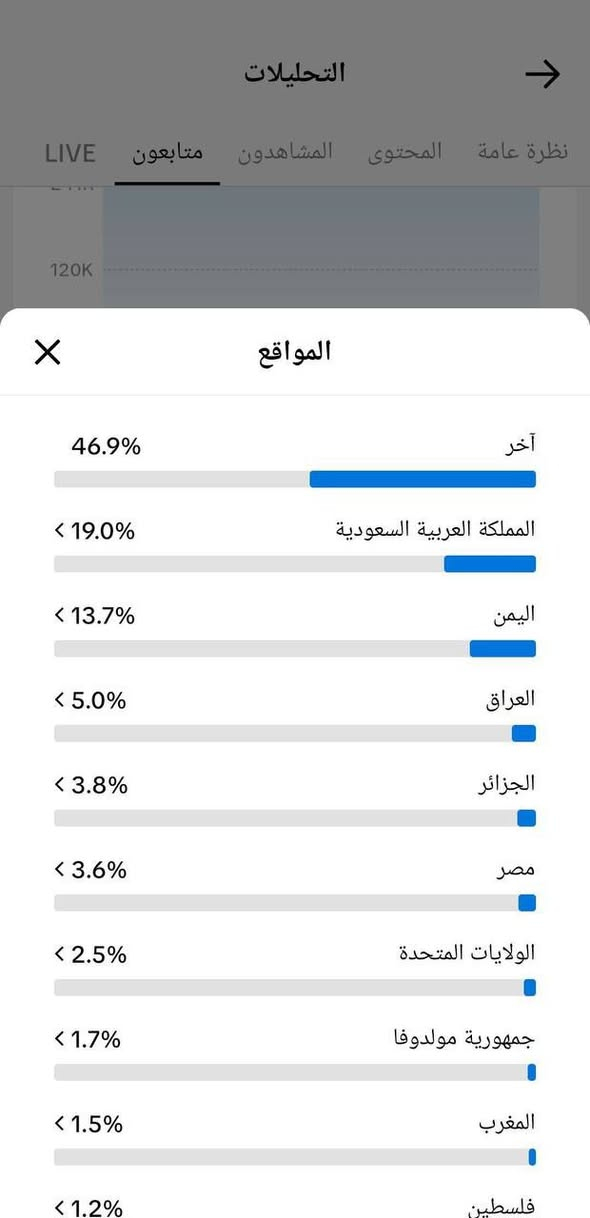Click the آخر category progress bar
Viewport: 590px width, 1218px height.
(295, 479)
